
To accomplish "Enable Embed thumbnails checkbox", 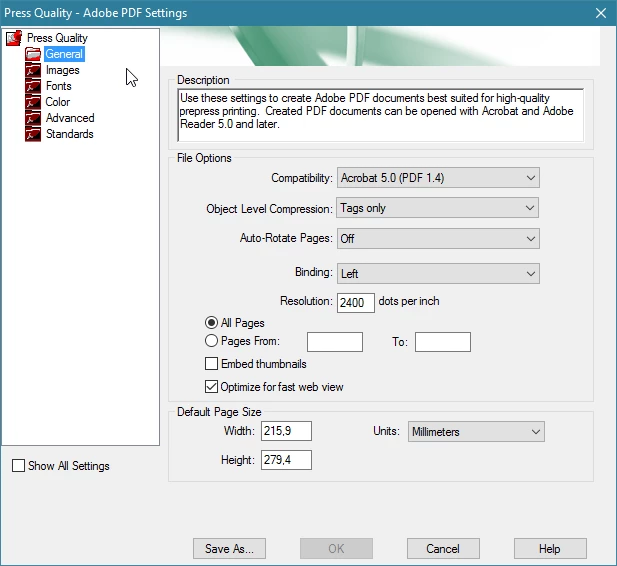I will (x=211, y=364).
